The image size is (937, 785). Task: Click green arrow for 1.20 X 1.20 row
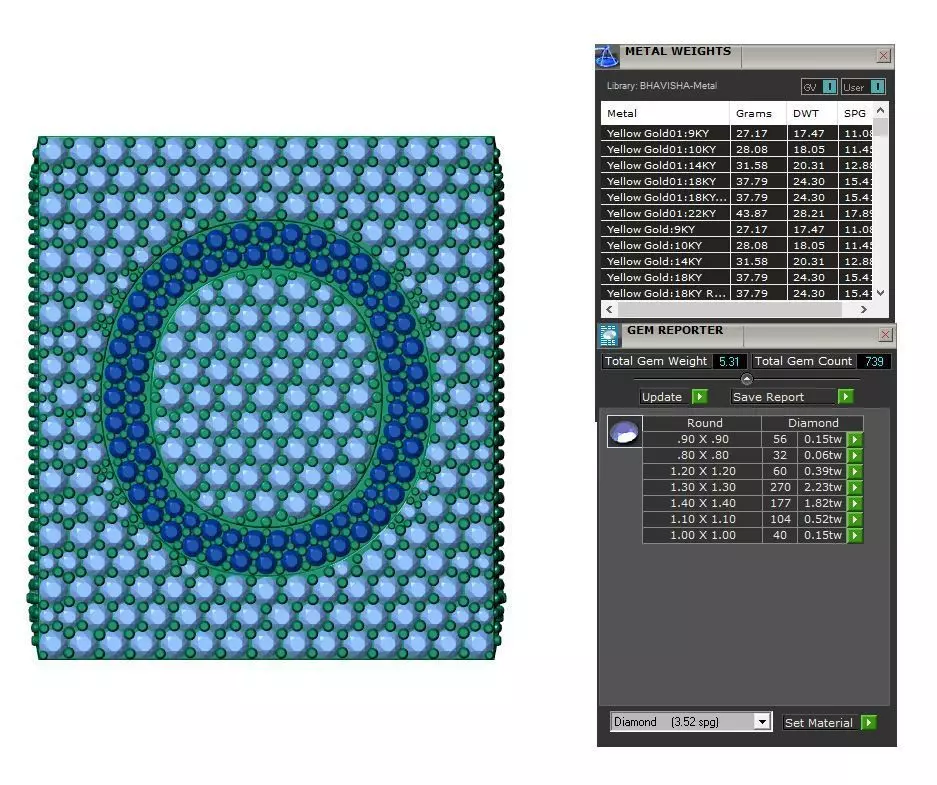[855, 472]
